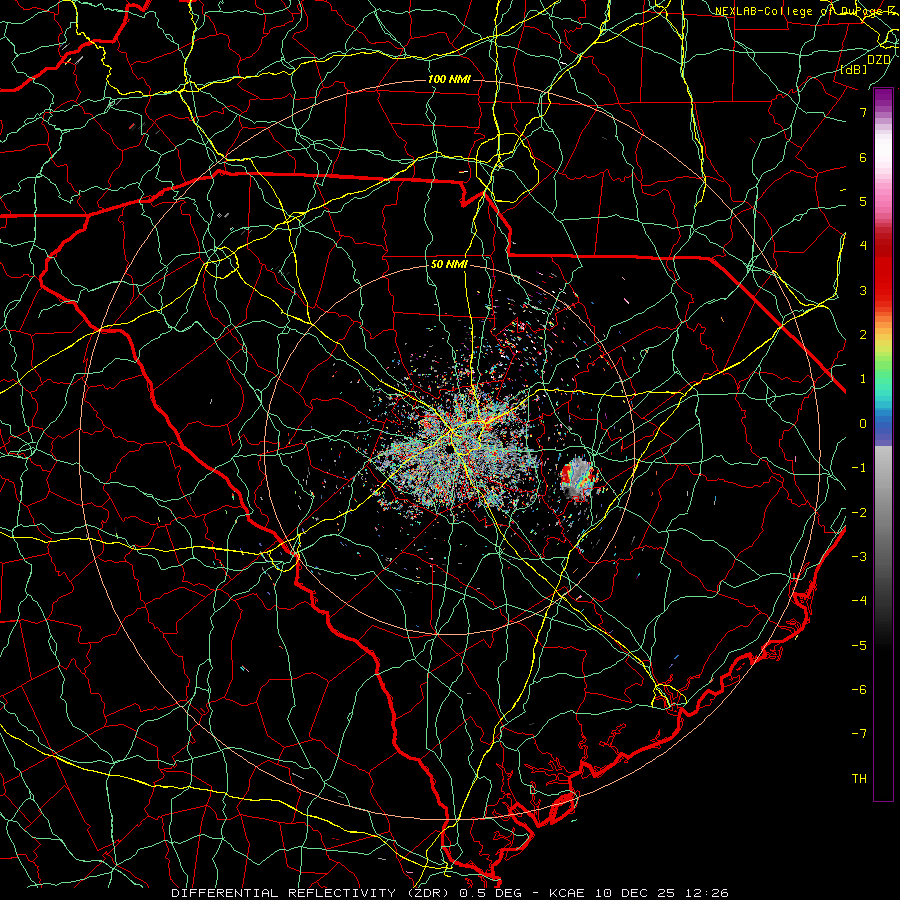
Task: Click the legend value "-6"
Action: click(x=859, y=690)
